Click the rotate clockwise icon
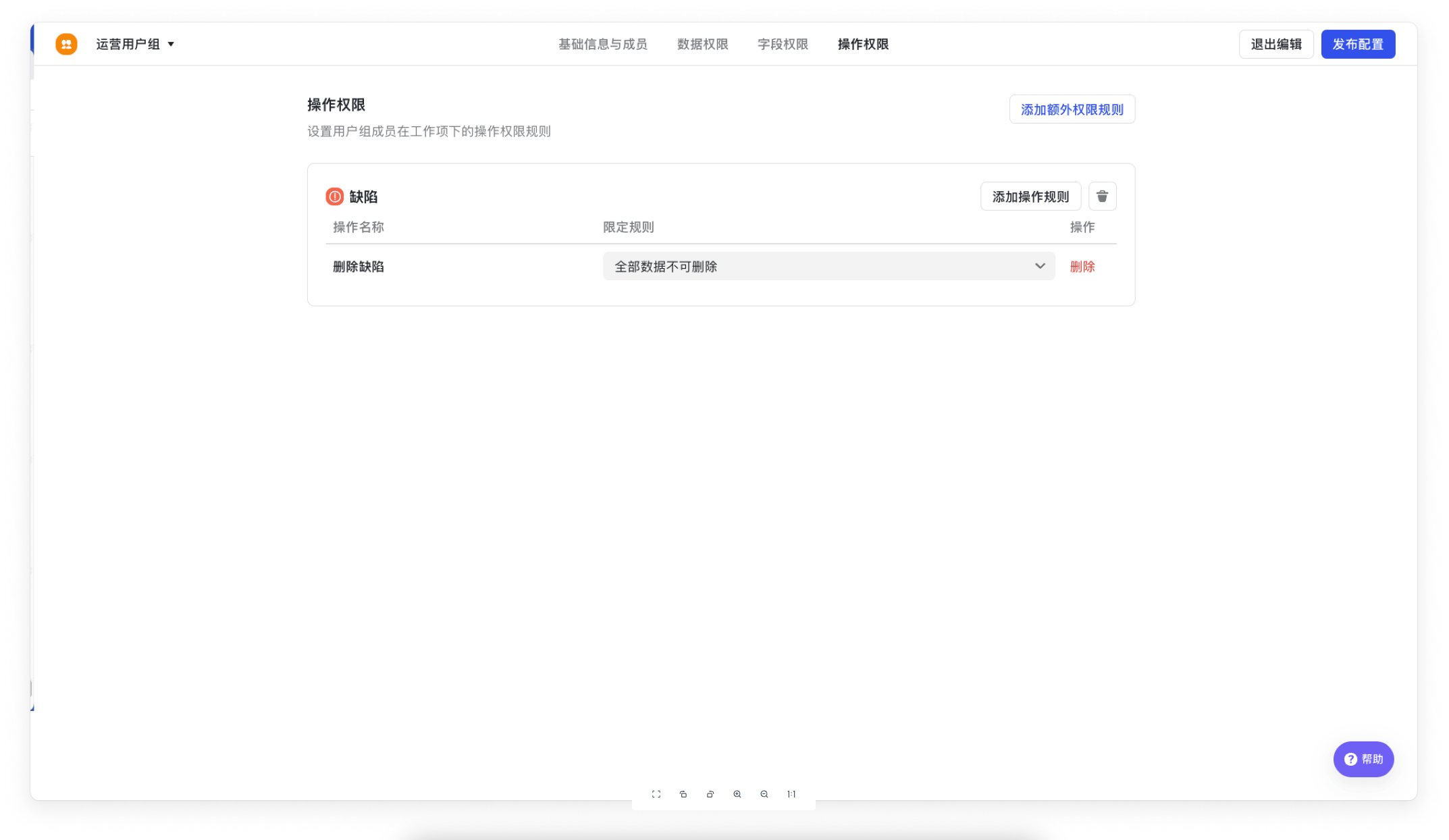 tap(710, 794)
